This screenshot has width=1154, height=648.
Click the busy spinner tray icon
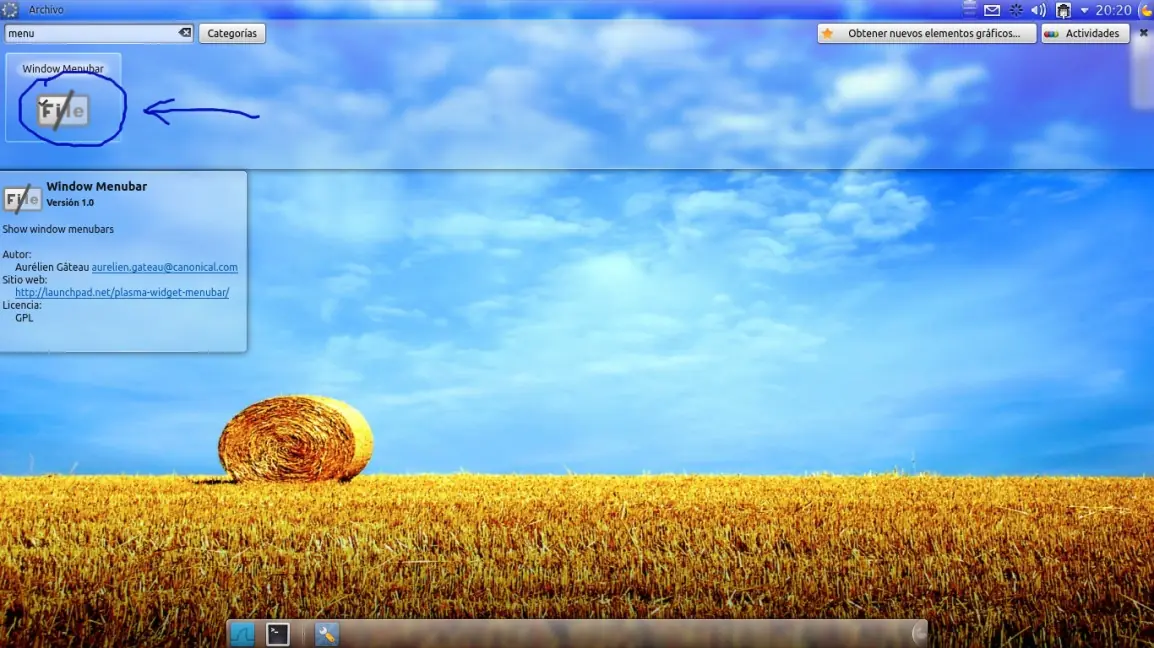(x=1016, y=10)
